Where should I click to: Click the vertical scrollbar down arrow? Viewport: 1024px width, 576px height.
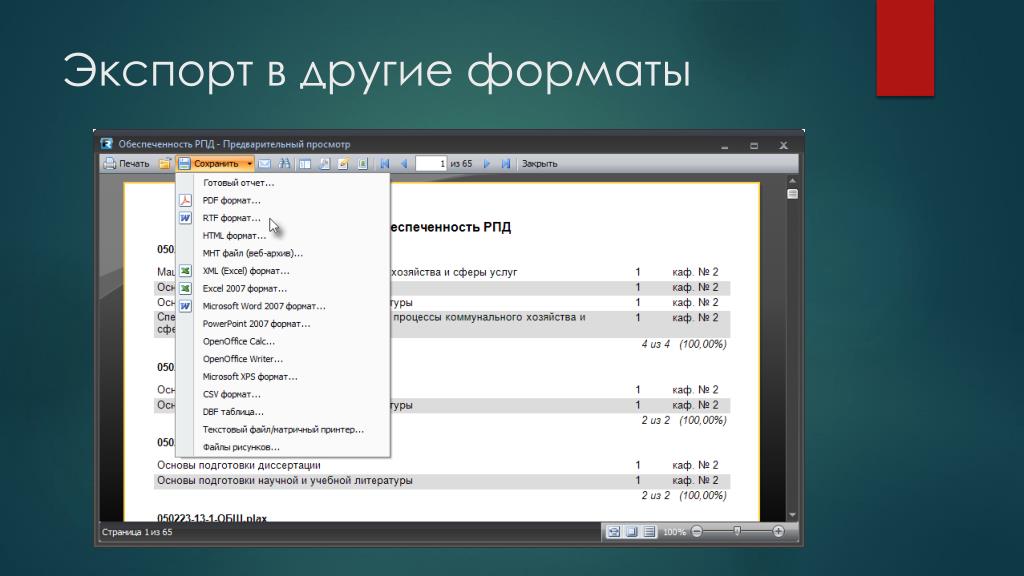(x=792, y=515)
